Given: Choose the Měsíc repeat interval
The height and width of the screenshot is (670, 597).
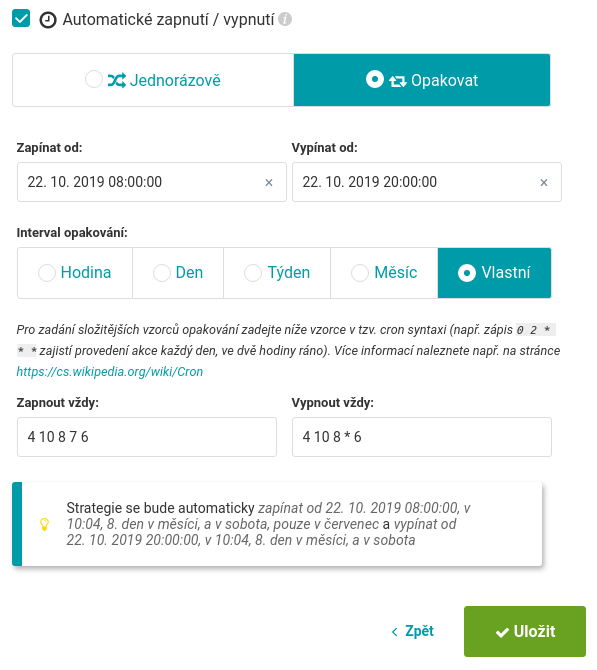Looking at the screenshot, I should [384, 273].
